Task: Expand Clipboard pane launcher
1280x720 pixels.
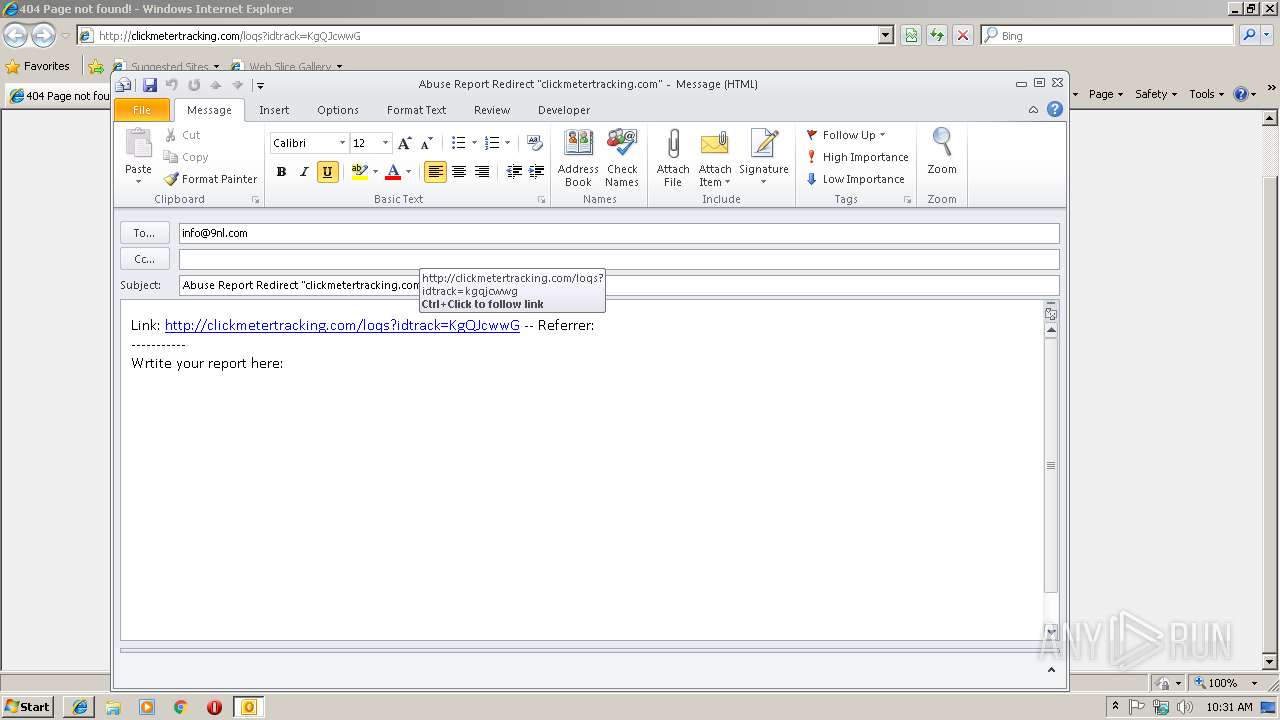Action: (x=256, y=200)
